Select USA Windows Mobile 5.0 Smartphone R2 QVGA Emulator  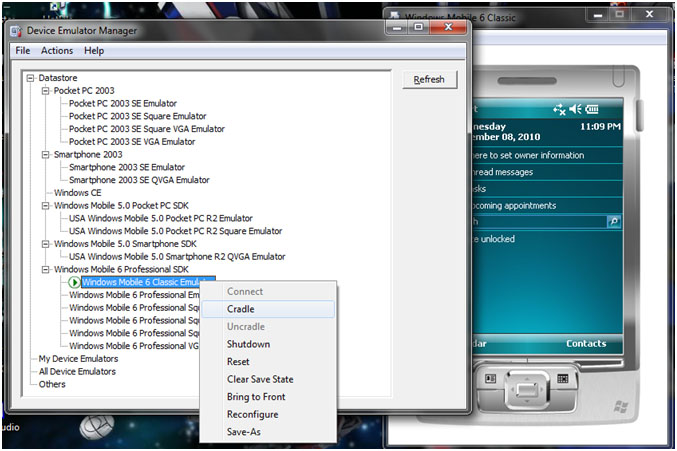(x=177, y=257)
